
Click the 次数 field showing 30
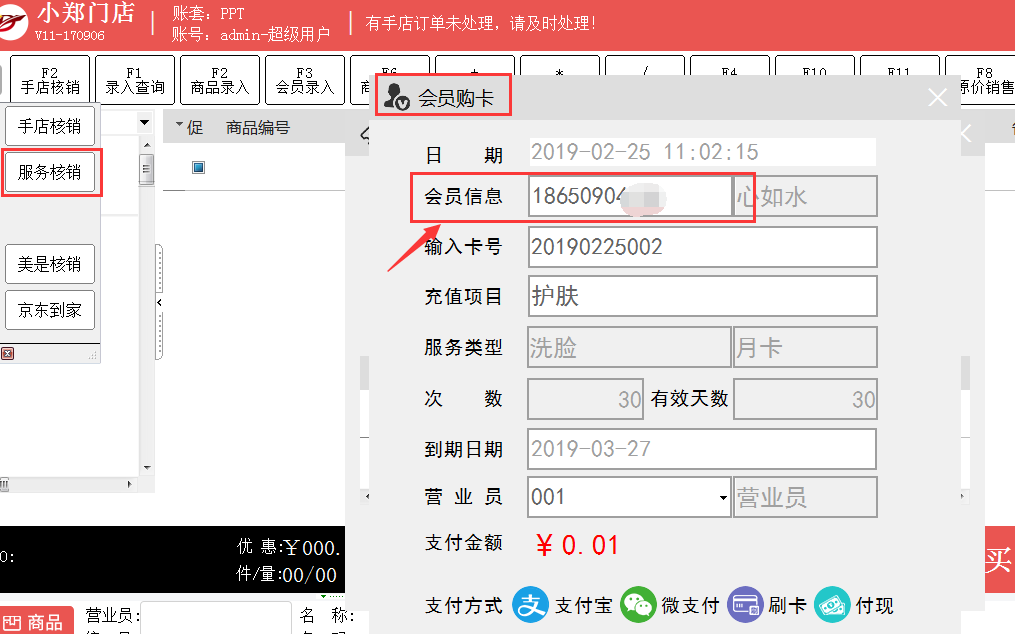585,399
